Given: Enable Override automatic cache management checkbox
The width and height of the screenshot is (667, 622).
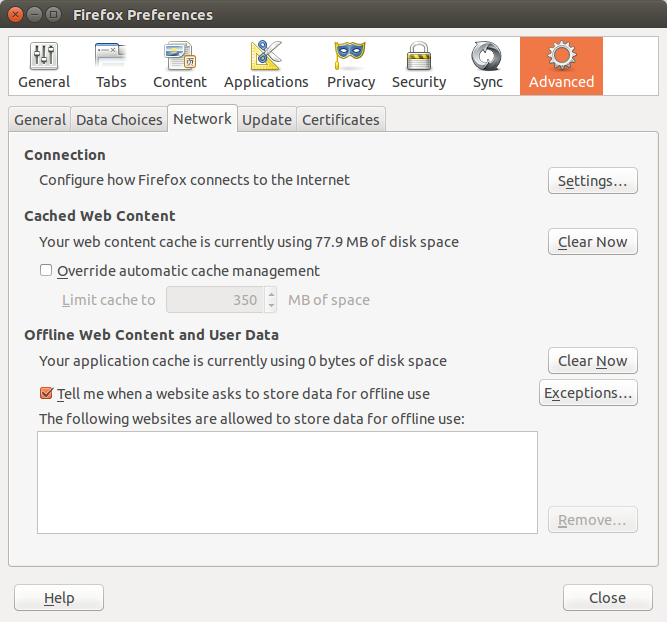Looking at the screenshot, I should [x=46, y=270].
